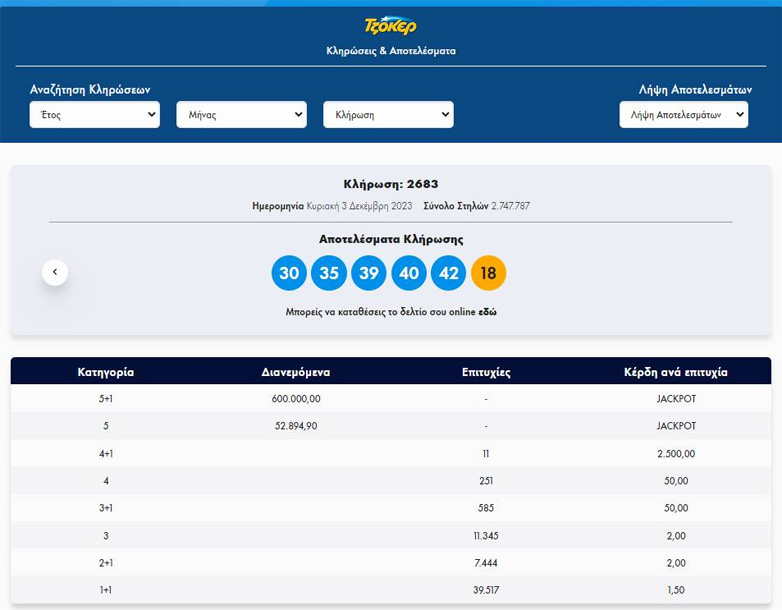782x610 pixels.
Task: Click the Κέρδη ανά επιτυχία column header
Action: [x=676, y=372]
